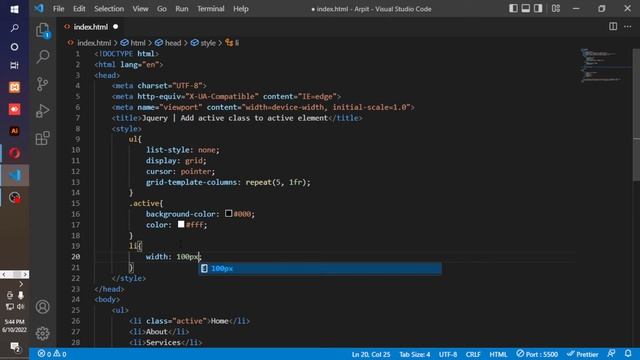Open Customize Layout icon in title bar
Image resolution: width=640 pixels, height=360 pixels.
(x=556, y=8)
